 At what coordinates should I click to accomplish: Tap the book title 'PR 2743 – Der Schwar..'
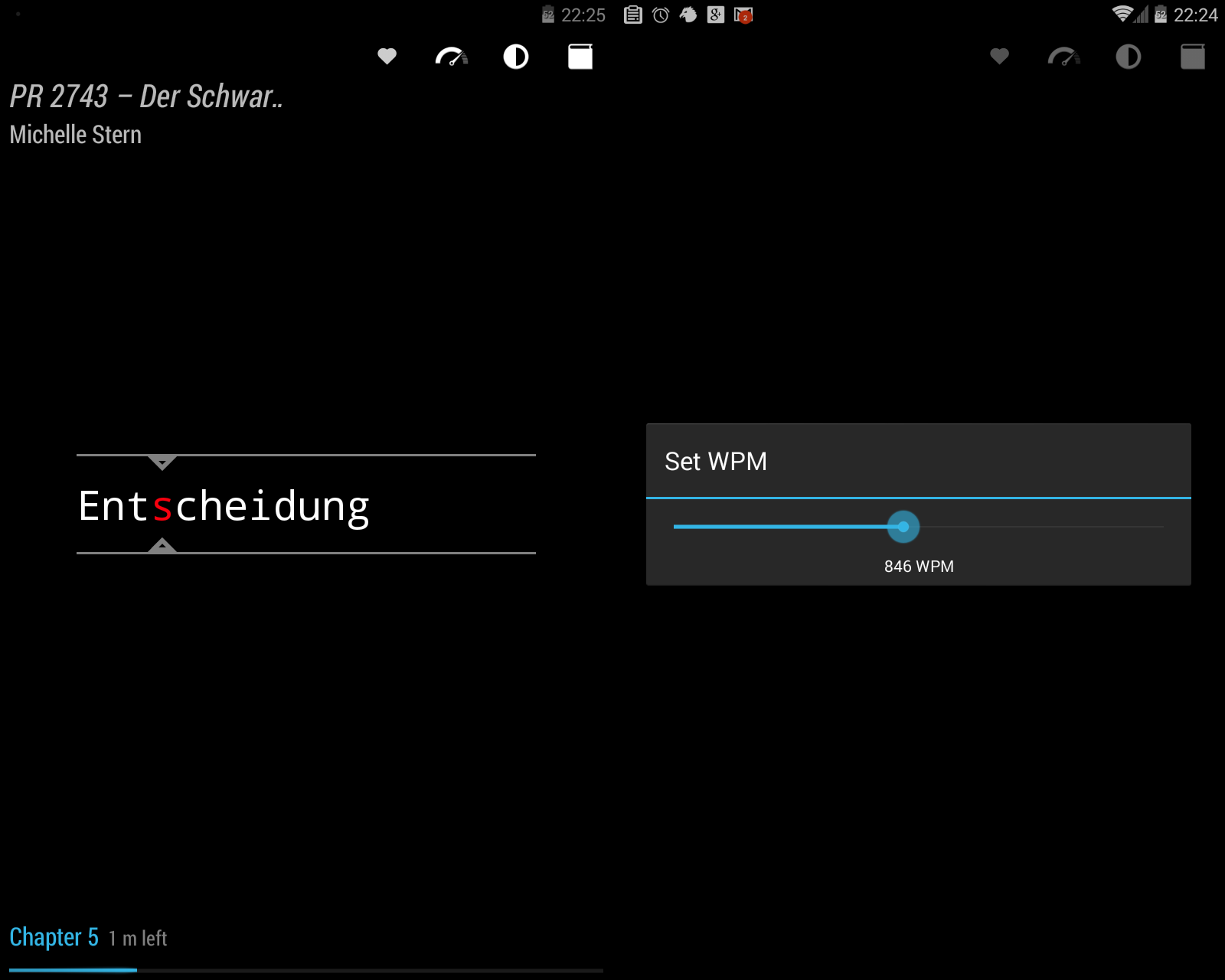point(146,96)
